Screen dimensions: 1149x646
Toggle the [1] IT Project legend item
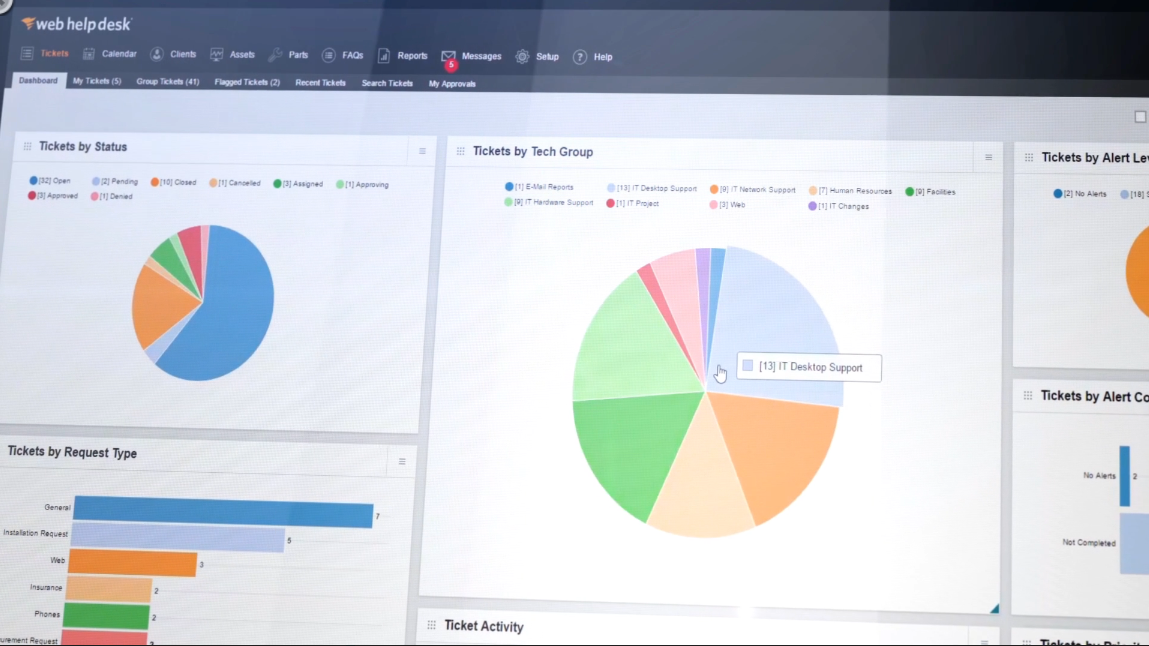tap(632, 203)
